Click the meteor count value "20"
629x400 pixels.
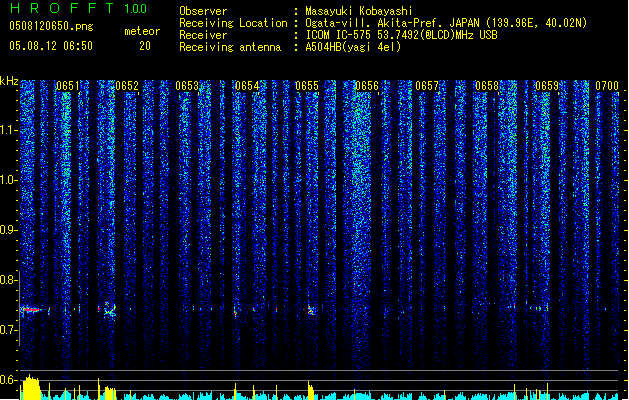pyautogui.click(x=145, y=46)
